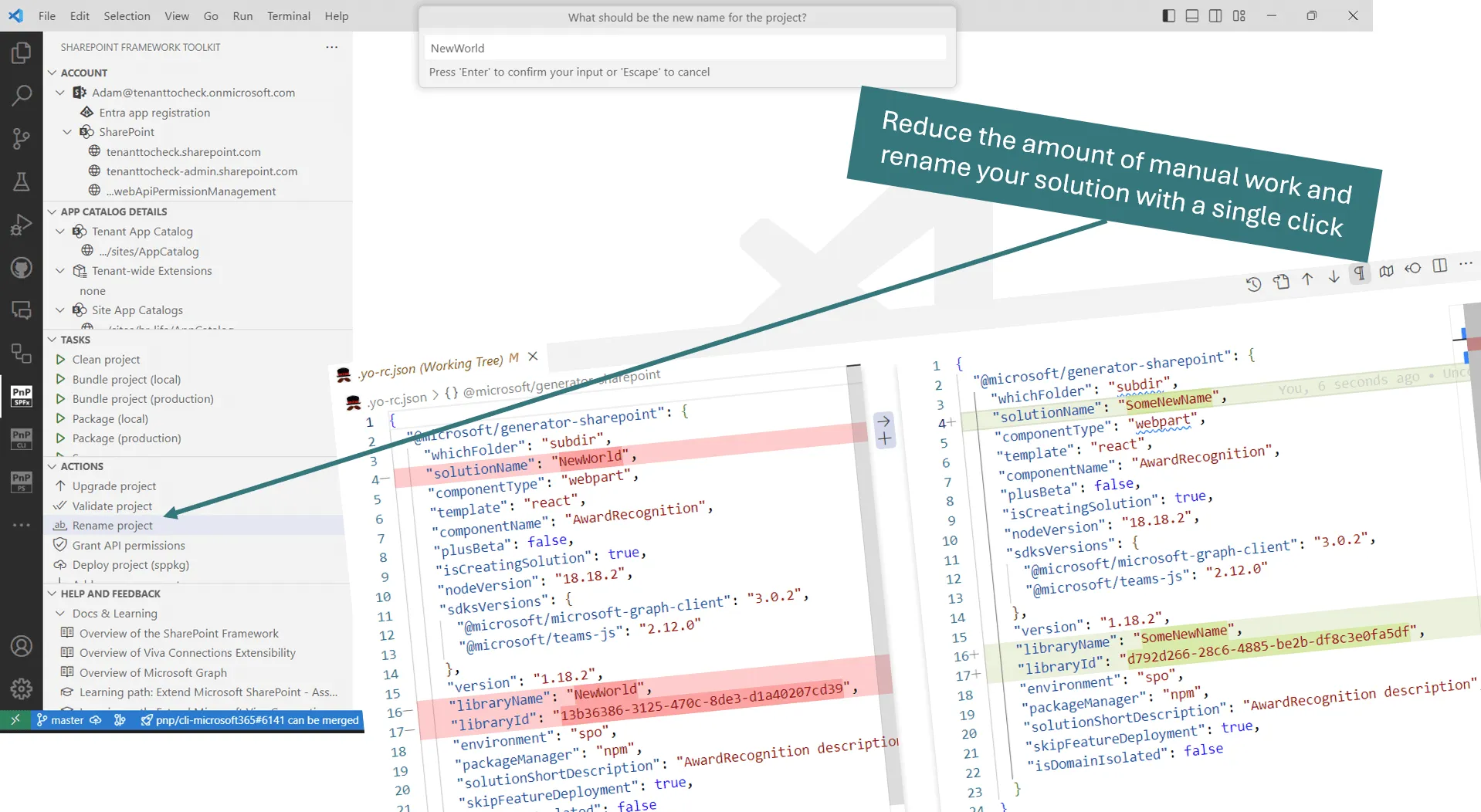
Task: Toggle the bottom panel layout button
Action: 1191,15
